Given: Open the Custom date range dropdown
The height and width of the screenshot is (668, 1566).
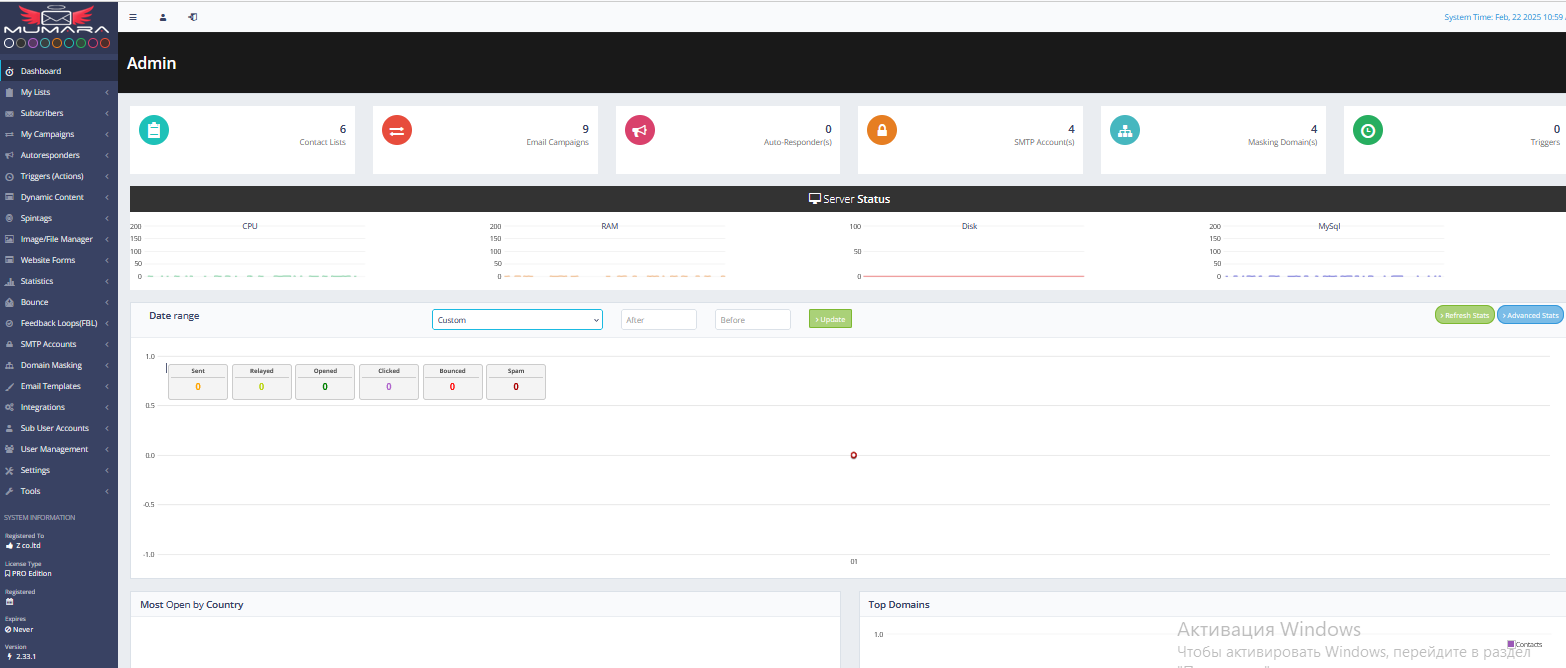Looking at the screenshot, I should [517, 320].
